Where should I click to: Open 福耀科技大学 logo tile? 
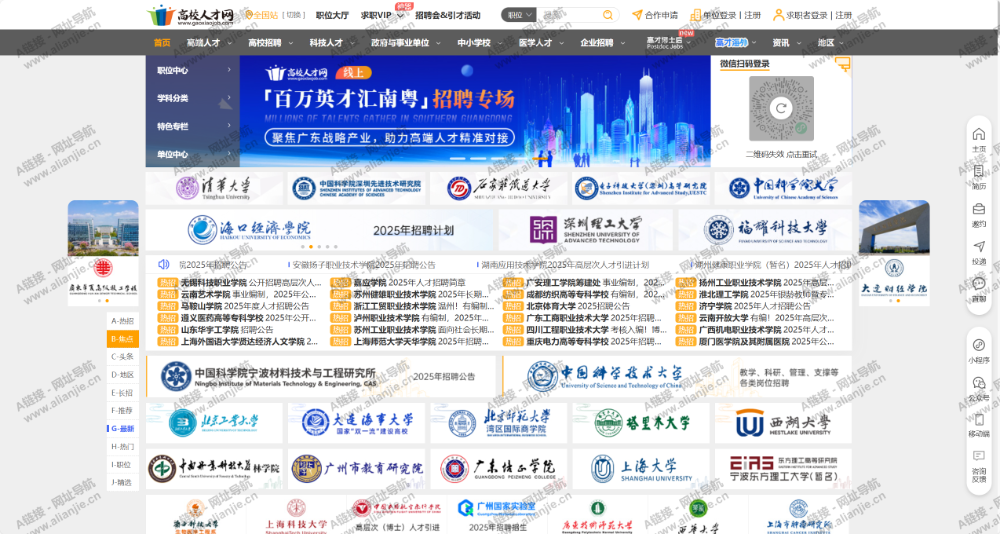click(765, 230)
